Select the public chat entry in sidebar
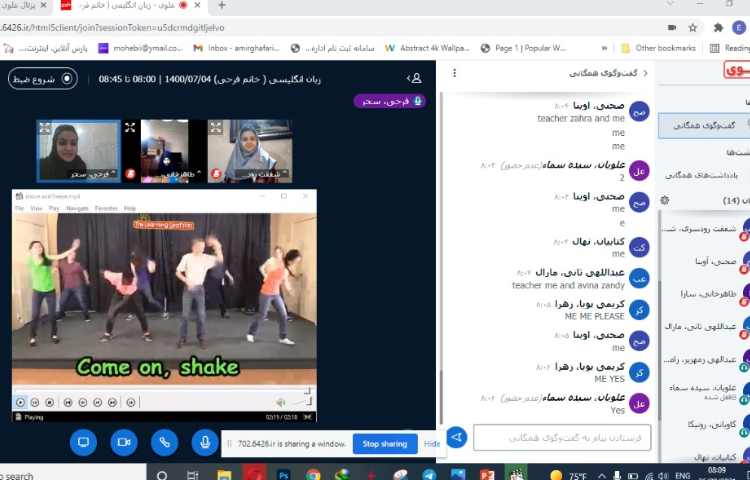Viewport: 750px width, 480px height. coord(704,126)
